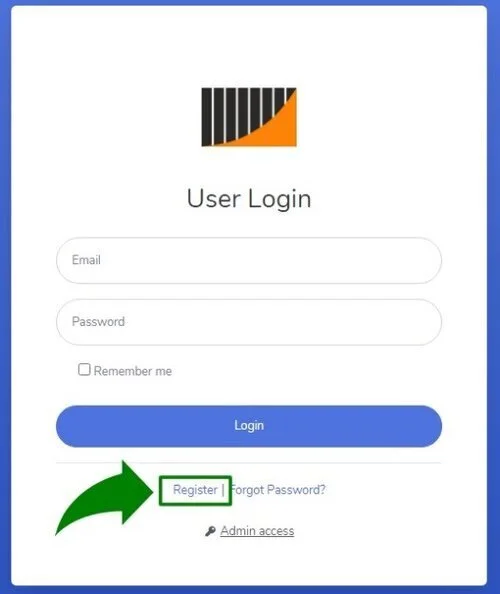Click the blue Login button
Image resolution: width=500 pixels, height=594 pixels.
coord(249,426)
